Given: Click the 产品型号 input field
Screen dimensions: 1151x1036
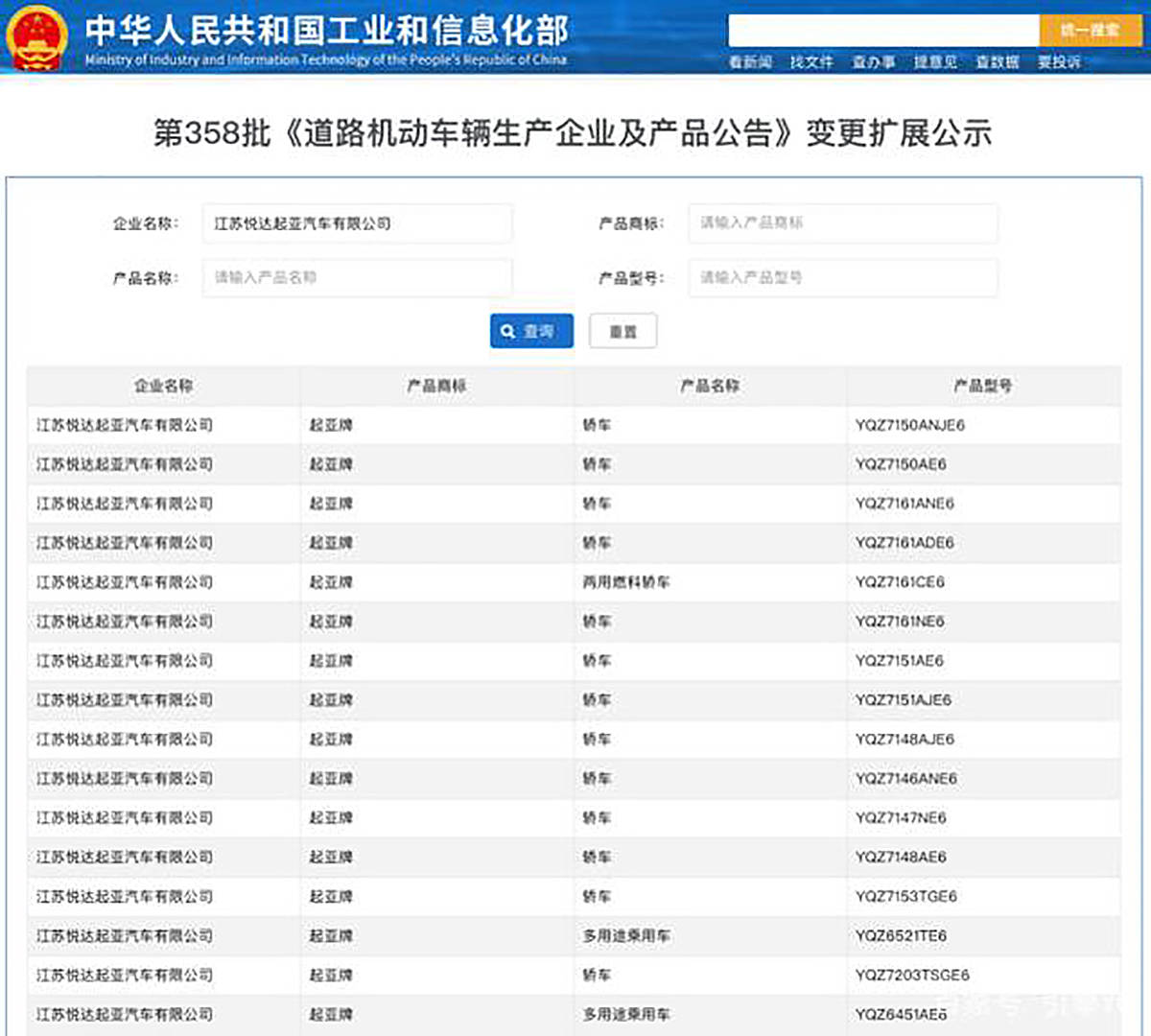Looking at the screenshot, I should [x=842, y=277].
